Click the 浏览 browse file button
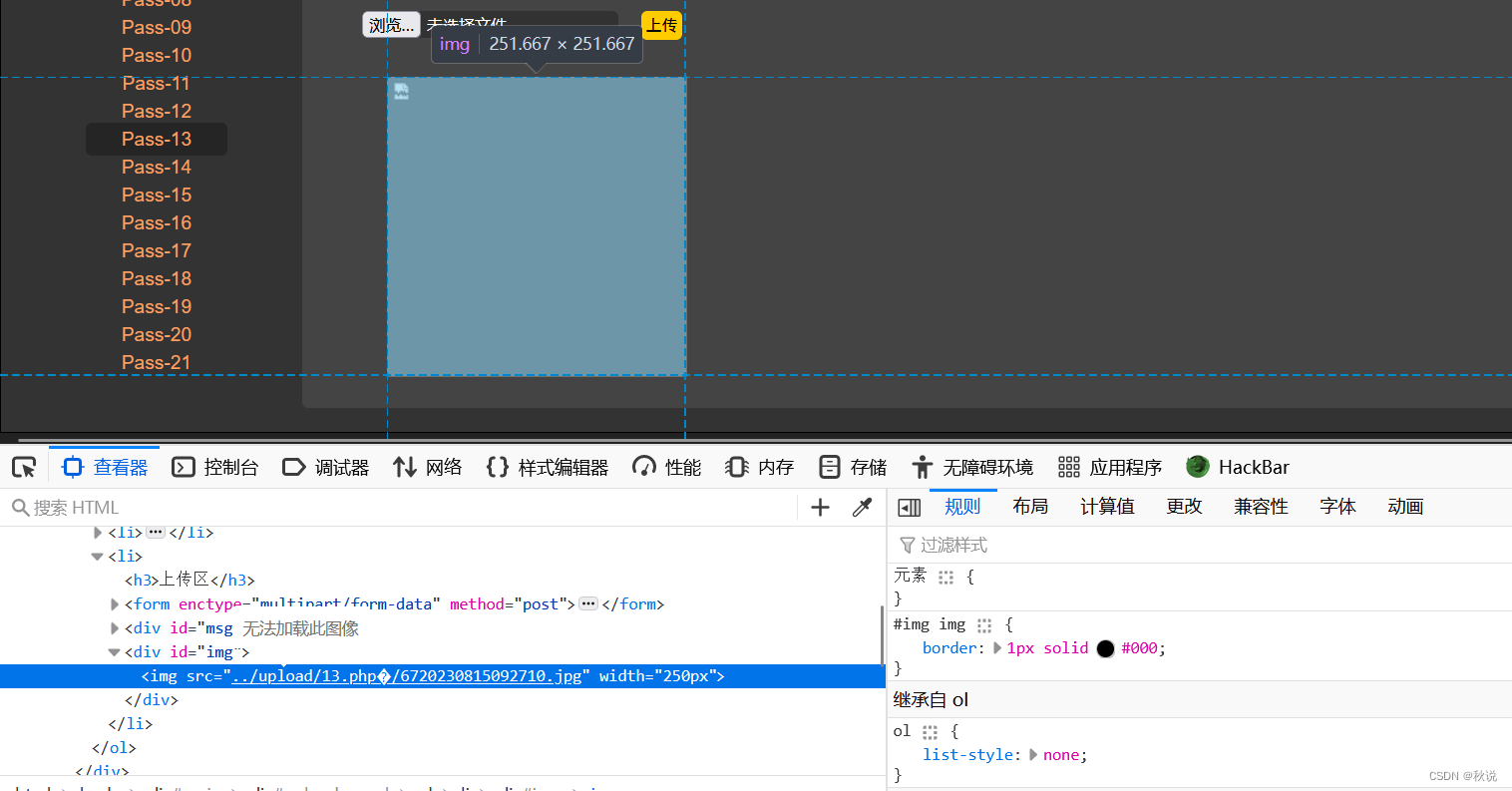1512x791 pixels. (391, 25)
